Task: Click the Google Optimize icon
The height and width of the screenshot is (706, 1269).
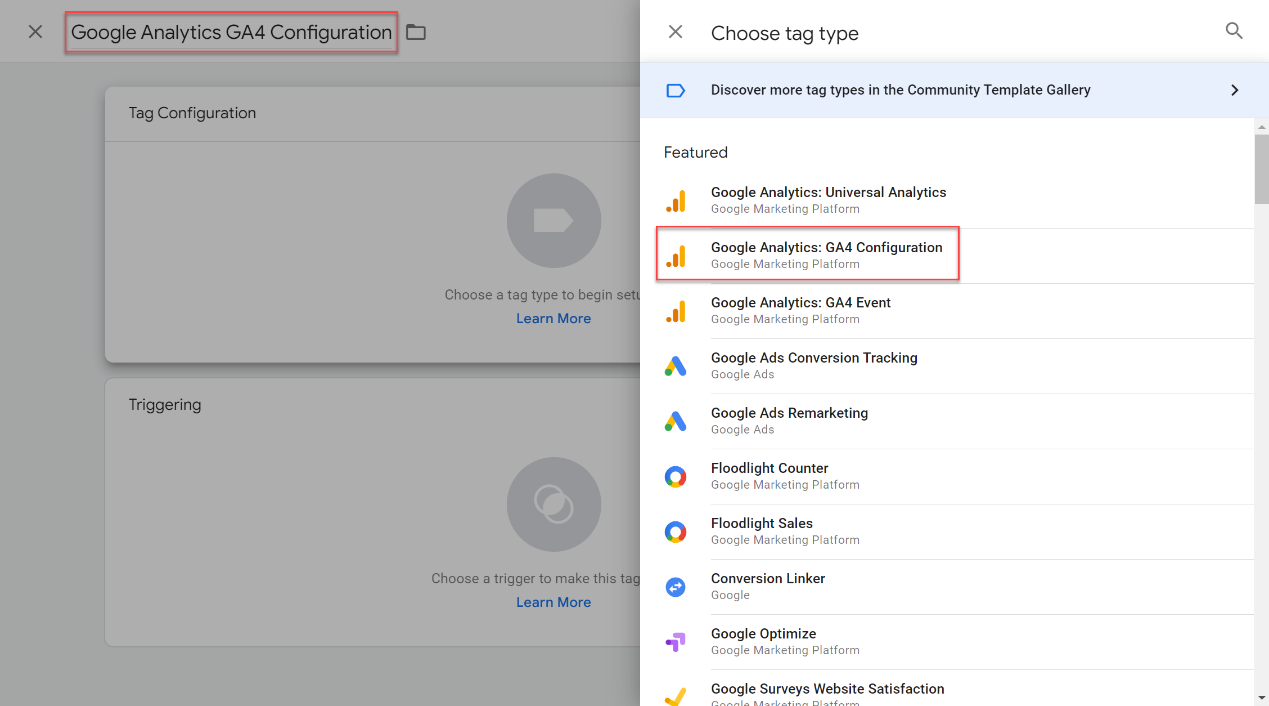Action: (x=676, y=642)
